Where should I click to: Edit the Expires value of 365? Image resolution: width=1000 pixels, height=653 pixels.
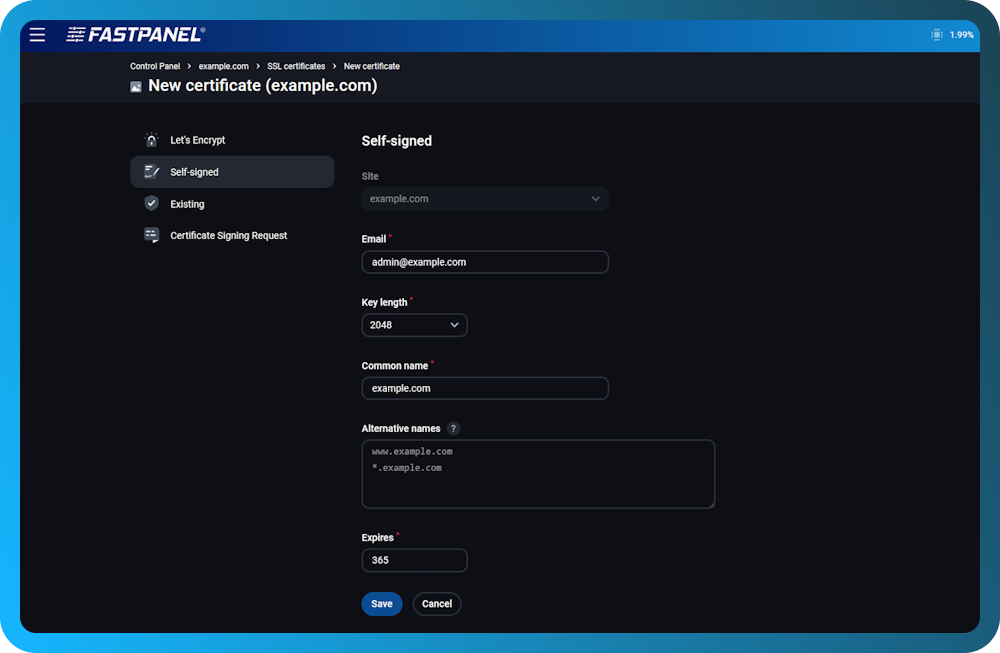[x=414, y=560]
